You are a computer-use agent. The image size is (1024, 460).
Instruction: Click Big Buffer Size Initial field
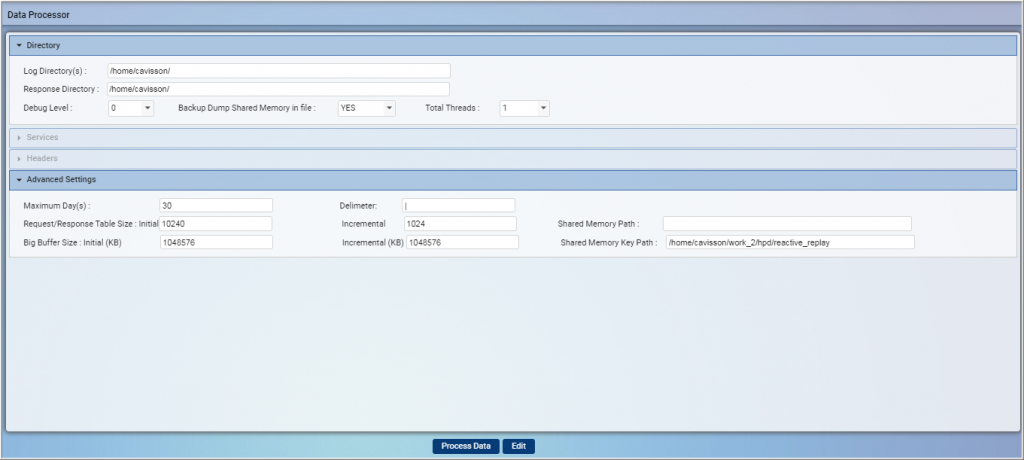coord(216,242)
